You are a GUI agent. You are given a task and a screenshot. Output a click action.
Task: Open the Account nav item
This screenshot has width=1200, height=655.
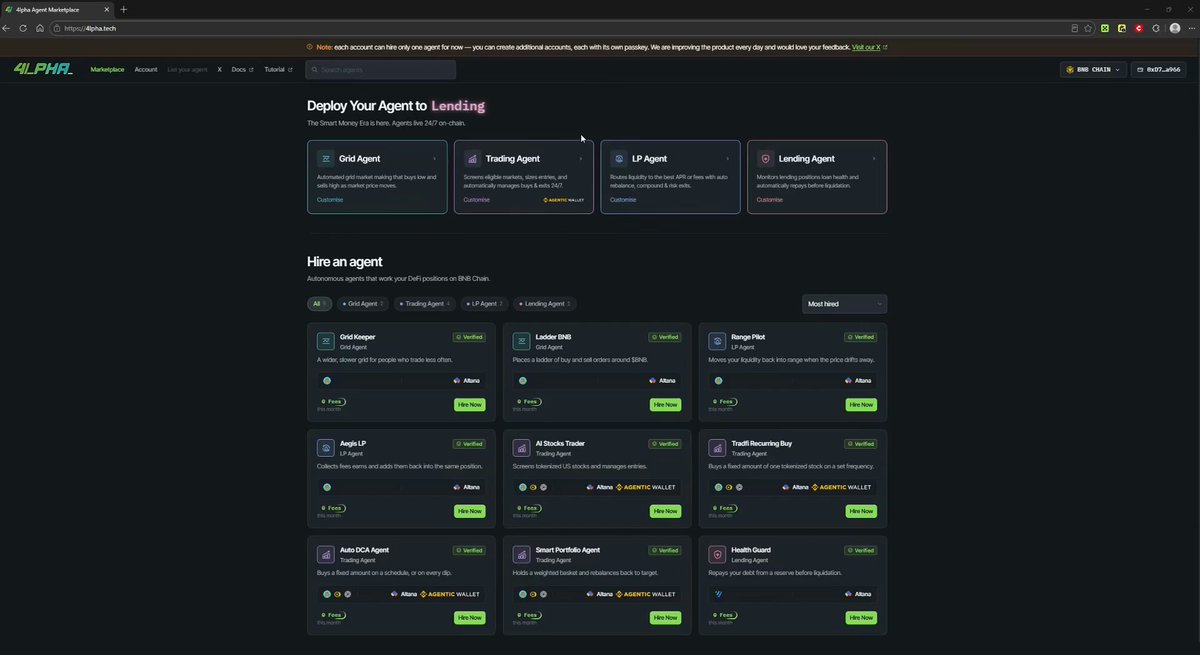coord(146,70)
